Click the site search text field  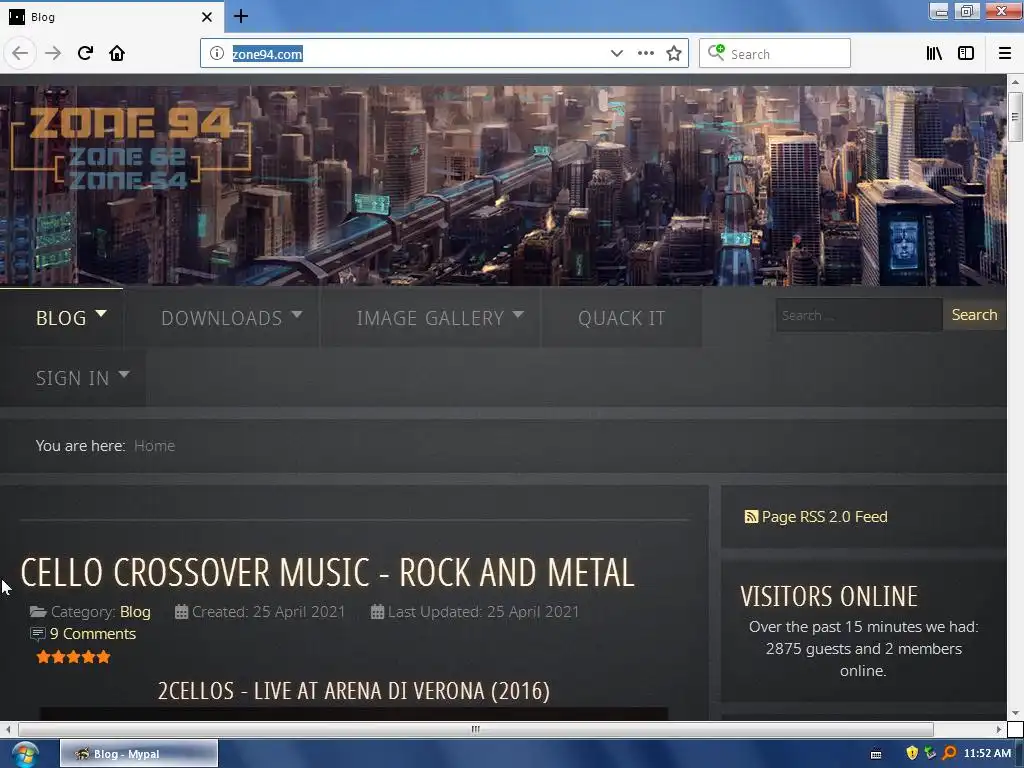pos(859,315)
